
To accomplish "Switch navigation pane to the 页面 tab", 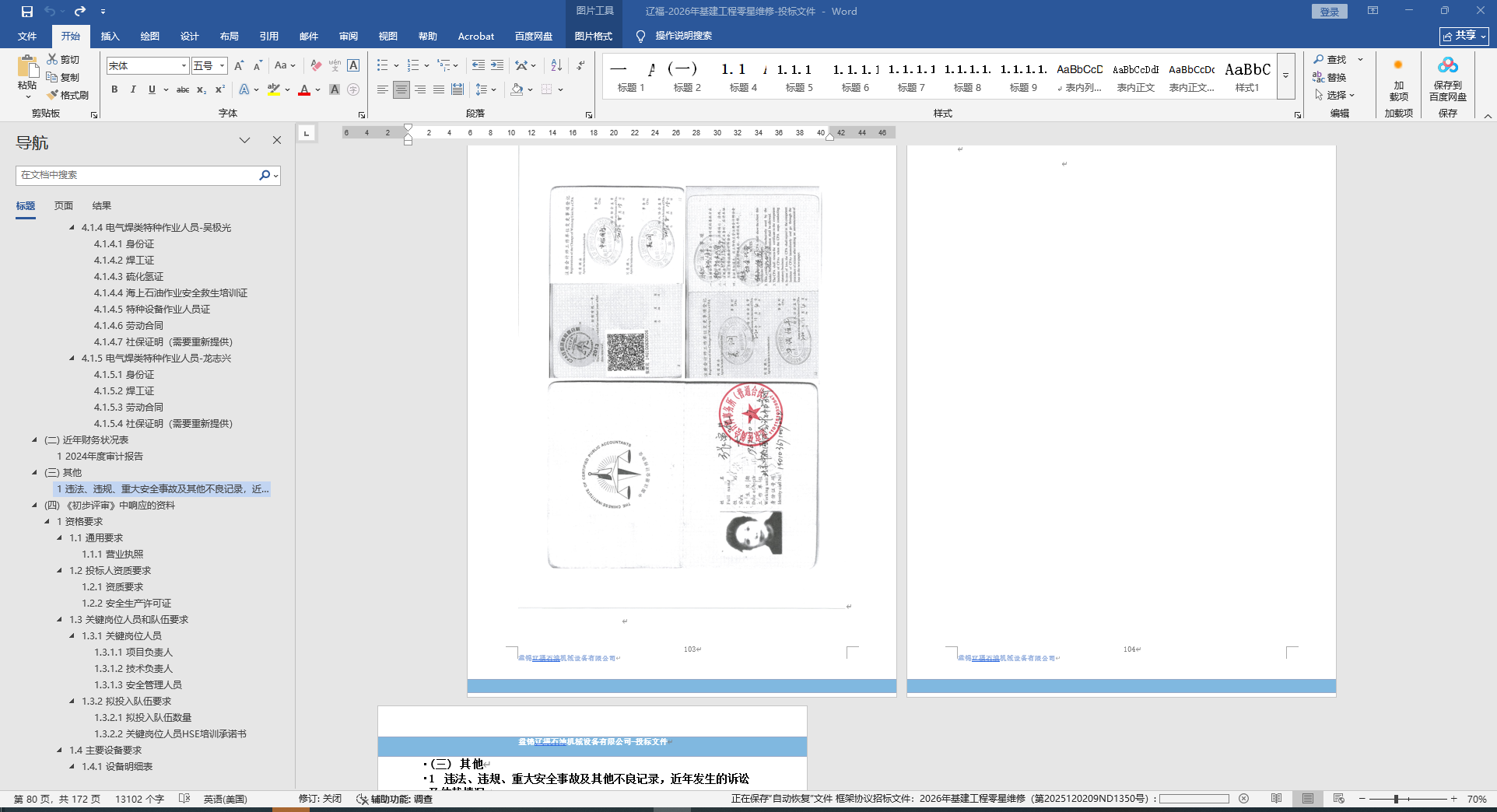I will click(64, 206).
